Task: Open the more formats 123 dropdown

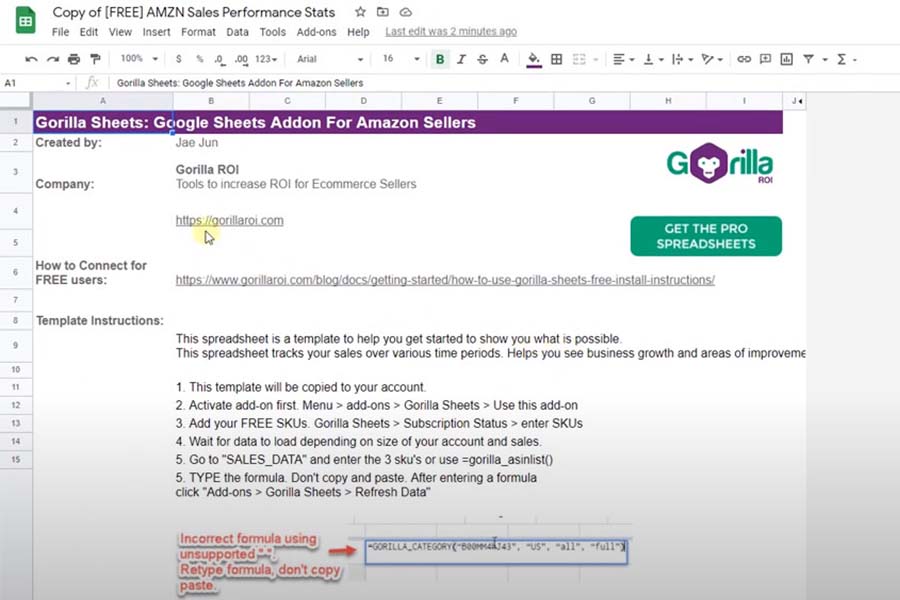Action: (266, 59)
